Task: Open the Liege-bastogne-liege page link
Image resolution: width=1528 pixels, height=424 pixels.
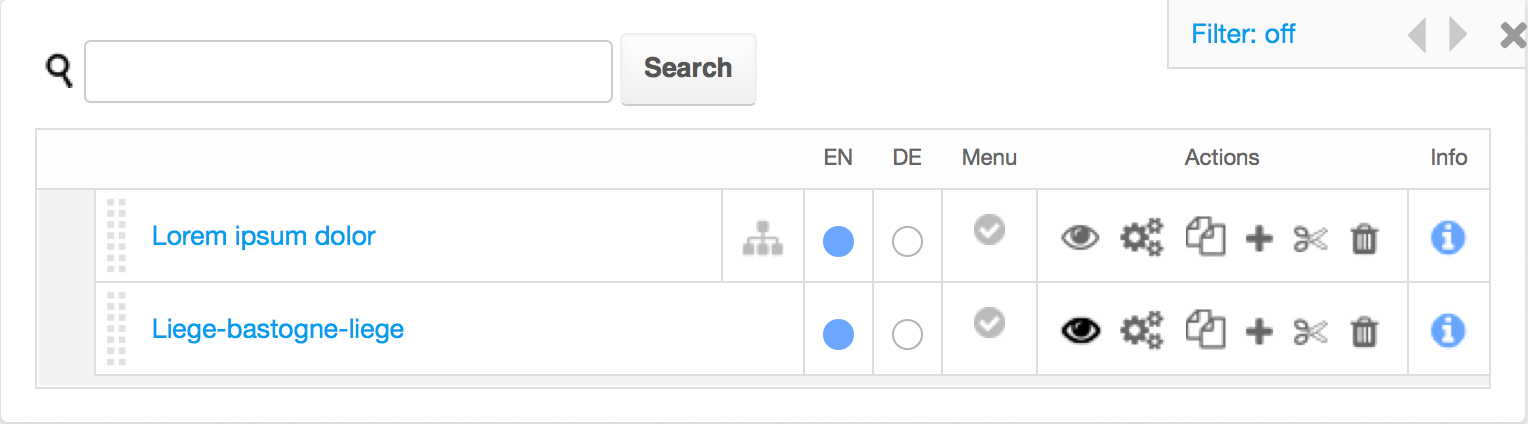Action: pyautogui.click(x=278, y=328)
